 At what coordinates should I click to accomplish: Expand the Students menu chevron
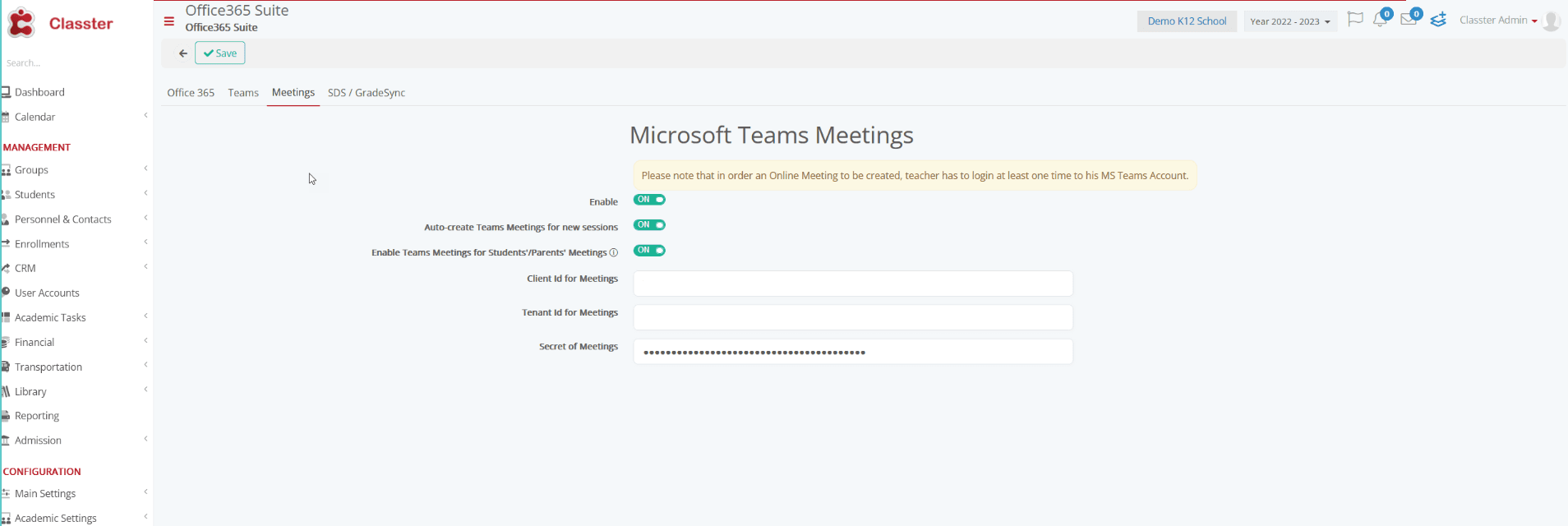coord(145,193)
